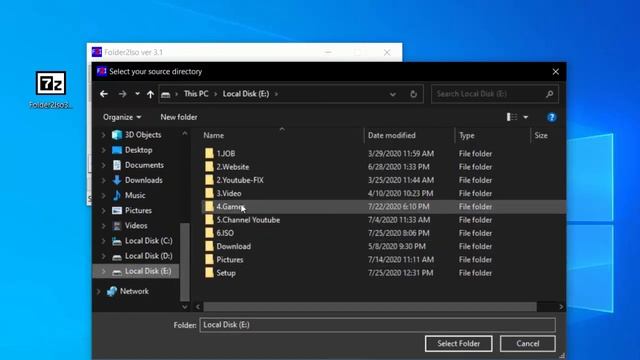This screenshot has height=360, width=640.
Task: Select 3D Objects in the sidebar
Action: click(142, 135)
